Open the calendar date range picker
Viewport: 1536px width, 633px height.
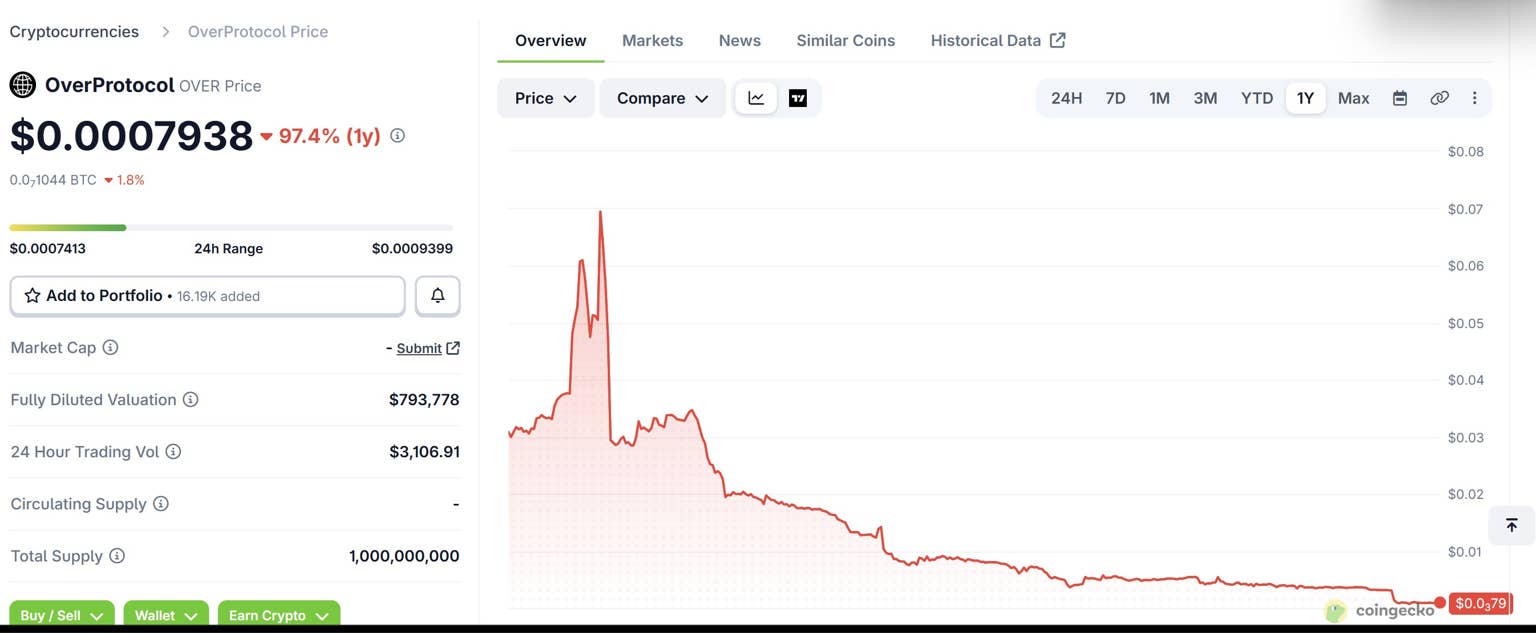click(x=1400, y=98)
